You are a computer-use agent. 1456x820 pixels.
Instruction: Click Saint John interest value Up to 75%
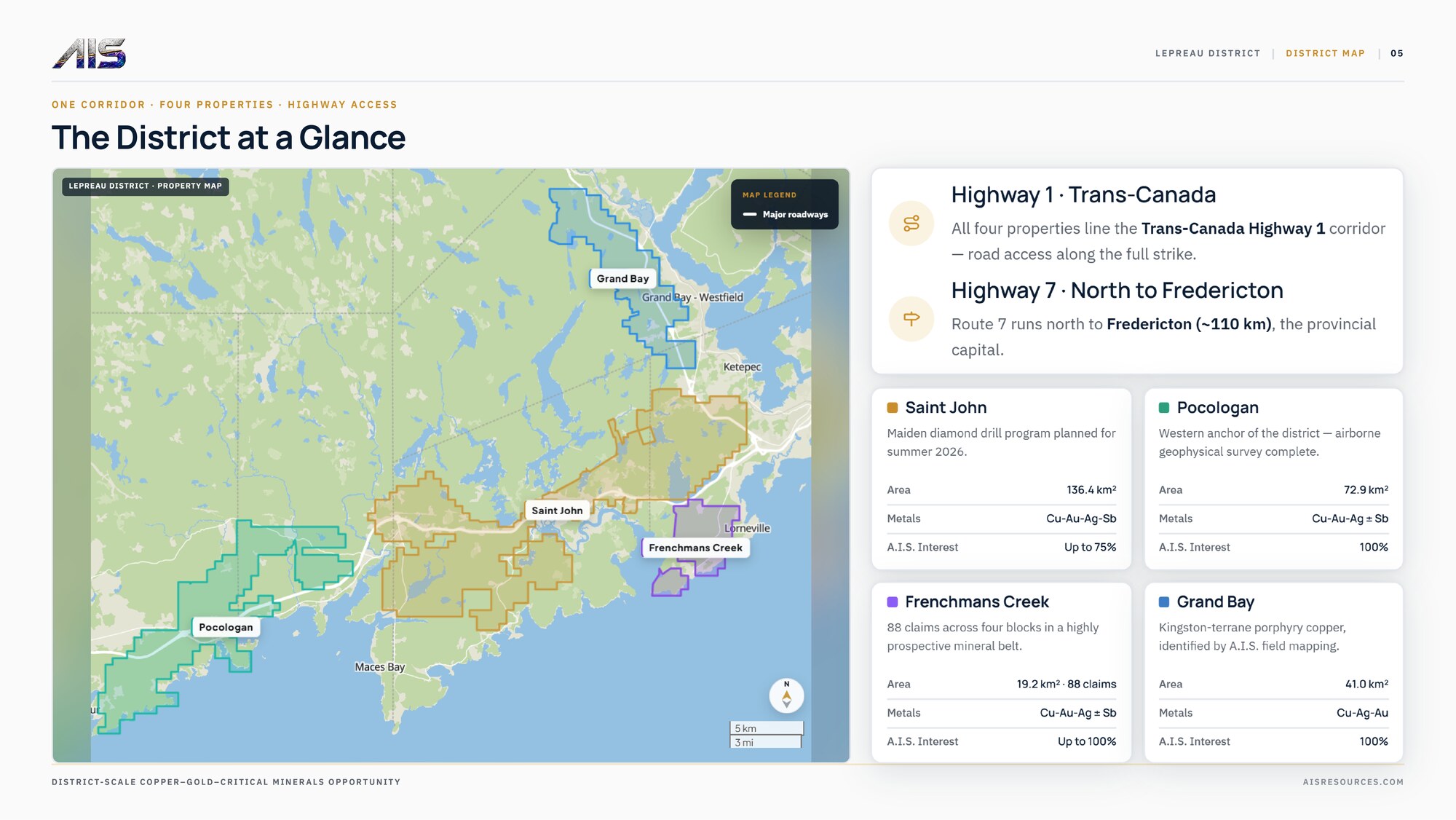point(1090,547)
